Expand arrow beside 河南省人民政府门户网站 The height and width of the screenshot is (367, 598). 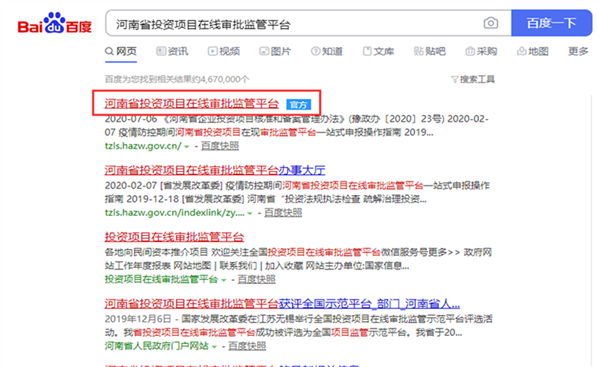(214, 347)
